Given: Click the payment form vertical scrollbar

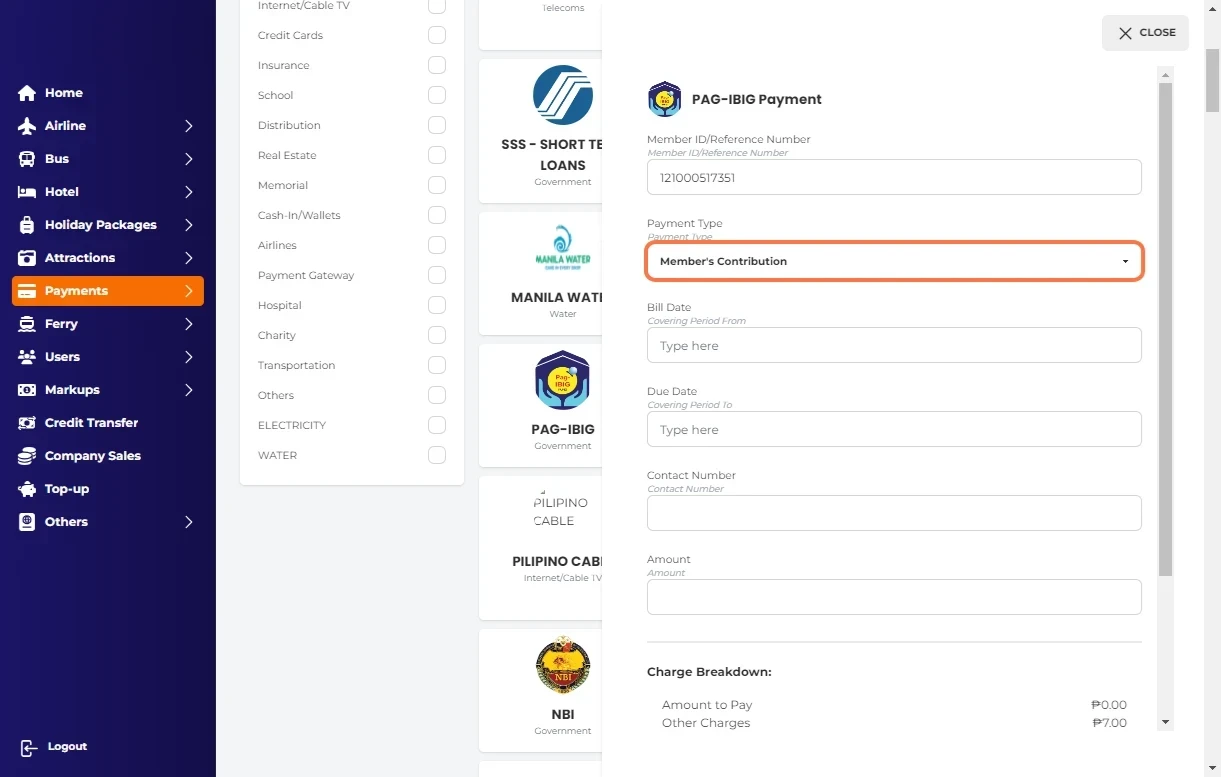Looking at the screenshot, I should click(1165, 330).
